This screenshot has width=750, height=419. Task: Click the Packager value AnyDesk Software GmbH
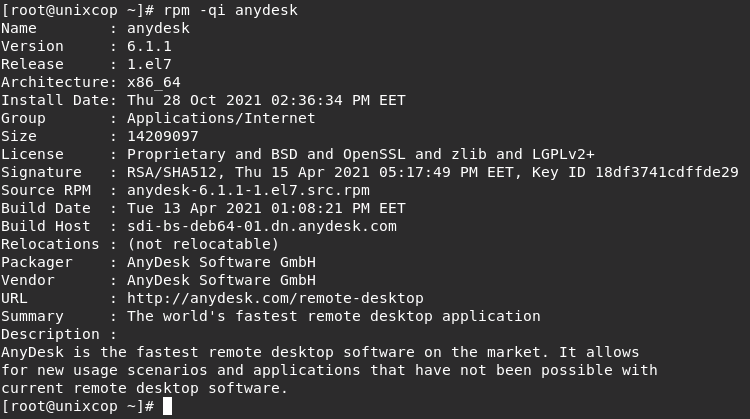pyautogui.click(x=221, y=262)
